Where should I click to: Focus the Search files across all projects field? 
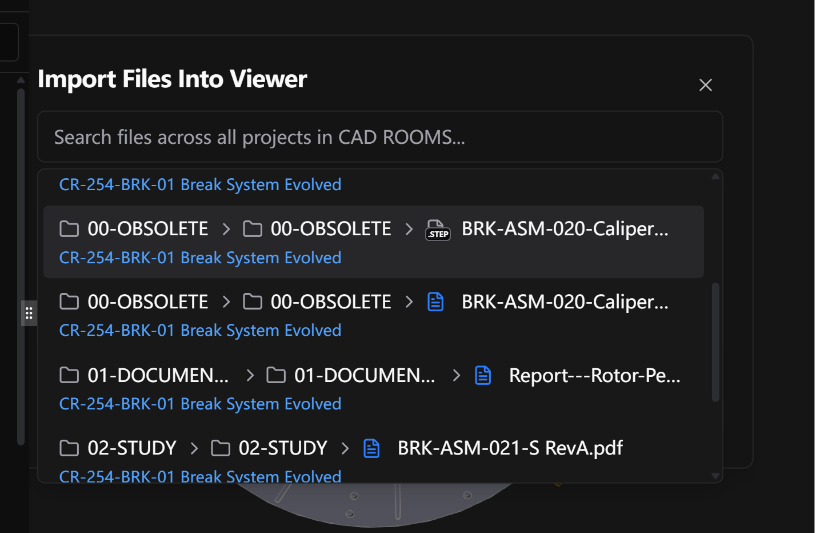pos(380,137)
